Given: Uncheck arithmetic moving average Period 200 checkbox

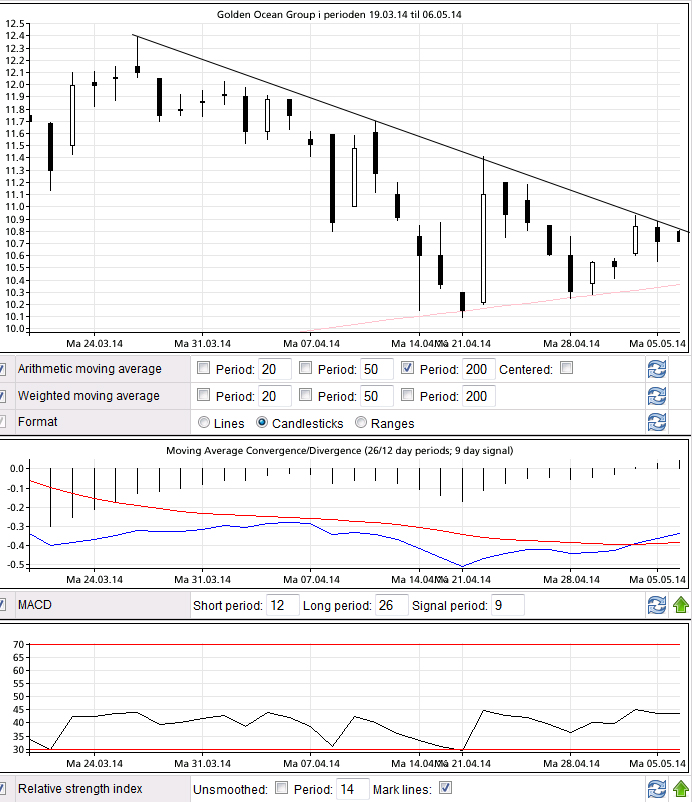Looking at the screenshot, I should coord(407,369).
